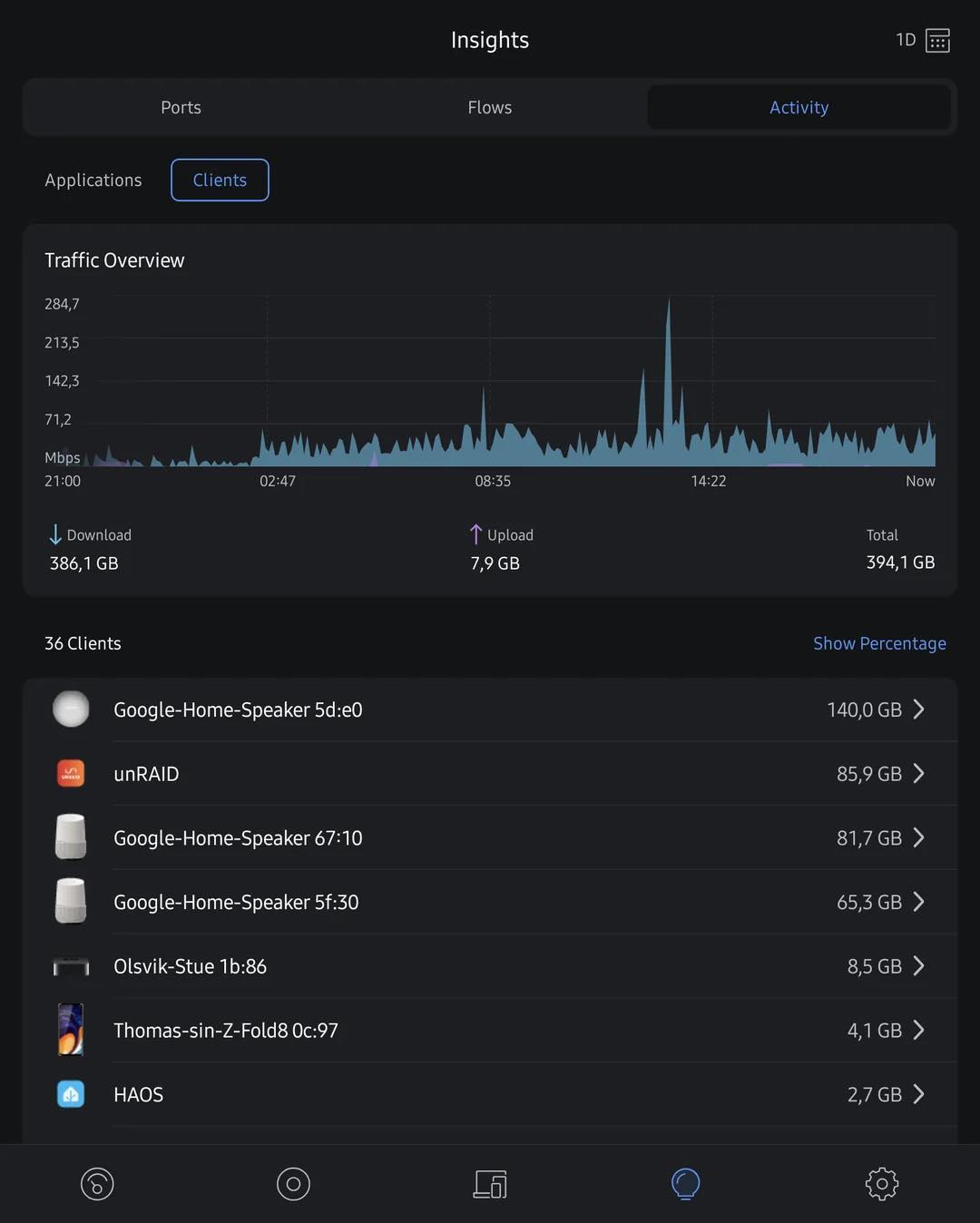
Task: Tap the Download arrow icon
Action: click(x=55, y=535)
